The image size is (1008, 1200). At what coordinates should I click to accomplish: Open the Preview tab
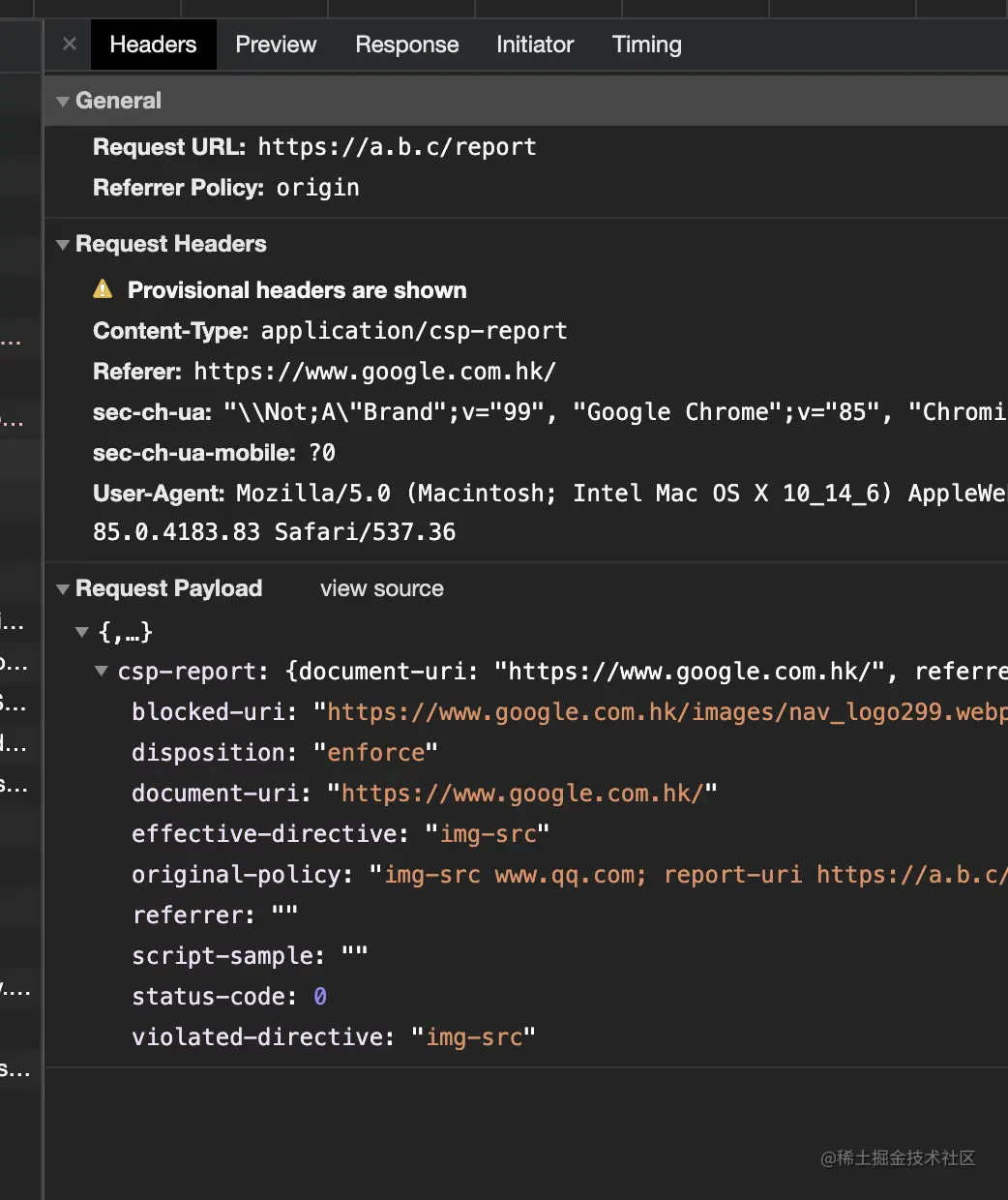(x=276, y=45)
